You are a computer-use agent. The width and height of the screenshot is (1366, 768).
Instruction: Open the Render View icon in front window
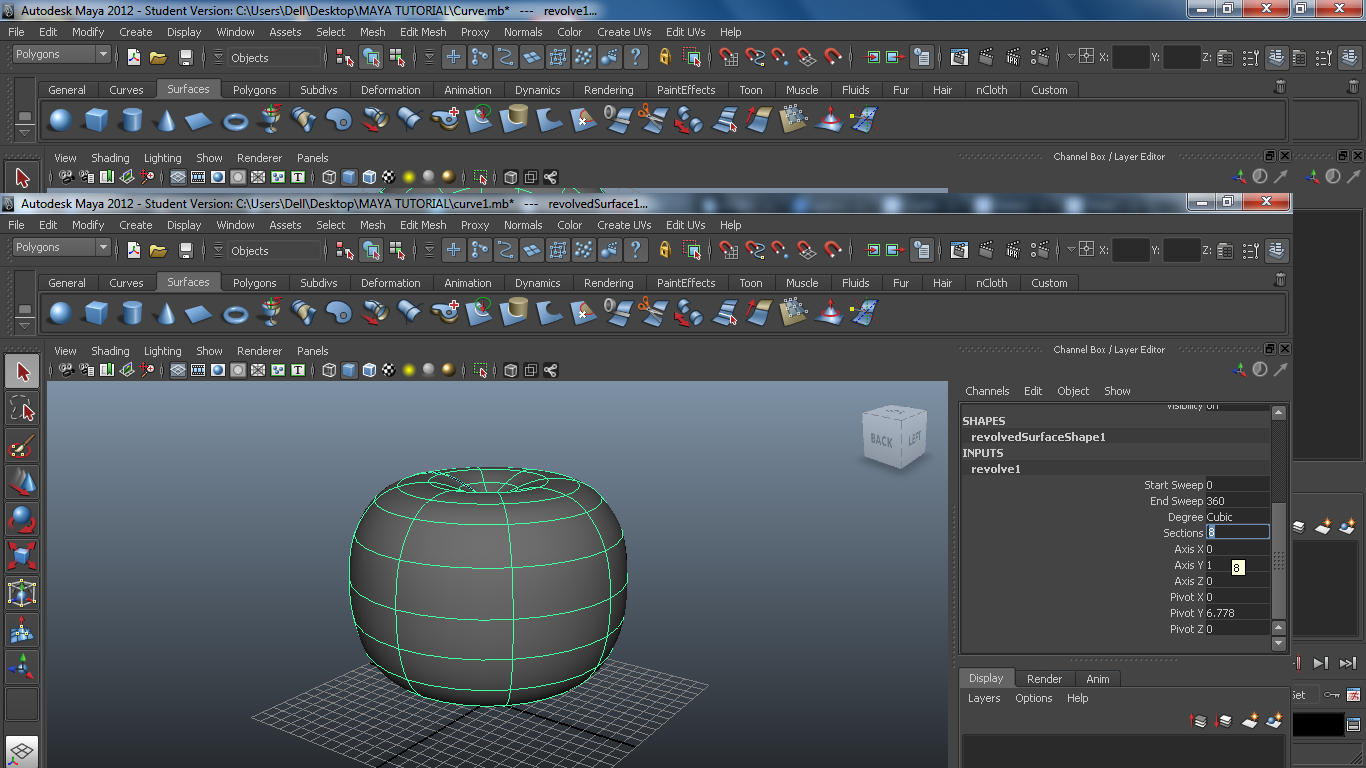[x=959, y=250]
